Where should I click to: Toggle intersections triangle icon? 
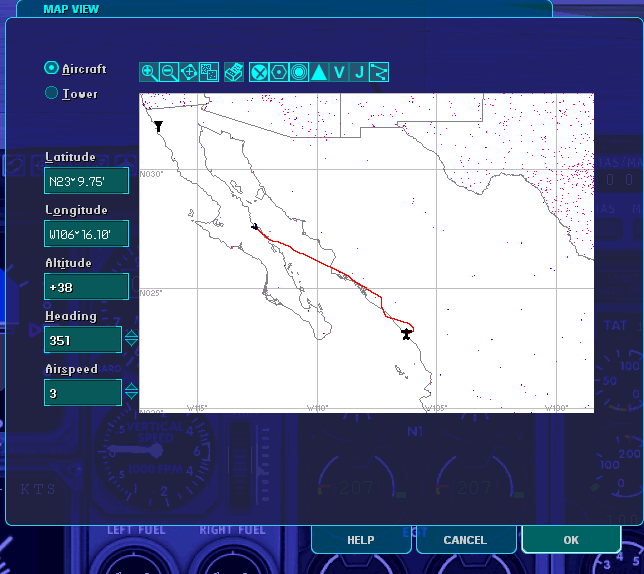pyautogui.click(x=319, y=72)
